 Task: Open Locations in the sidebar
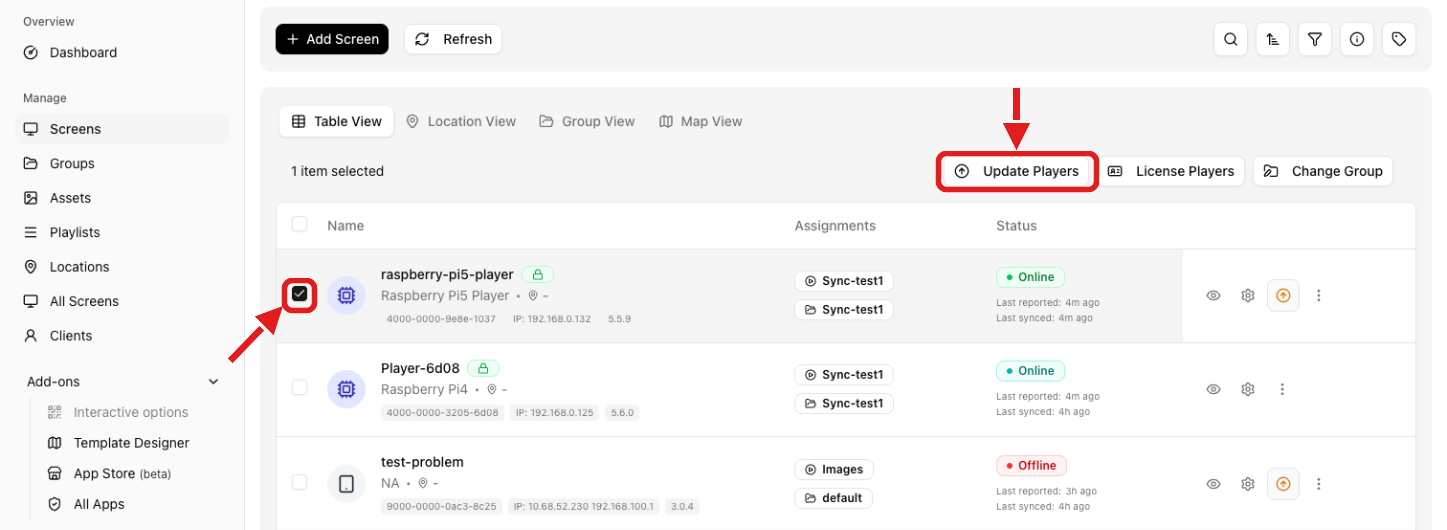point(122,267)
